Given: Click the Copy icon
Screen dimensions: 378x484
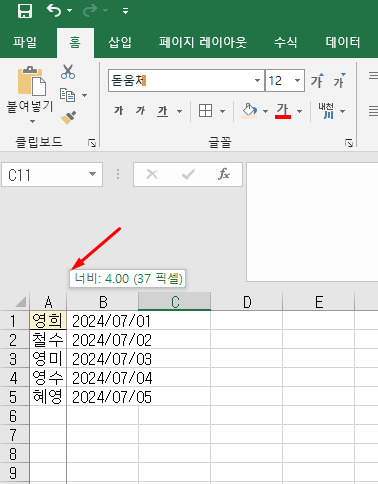Looking at the screenshot, I should click(x=67, y=95).
